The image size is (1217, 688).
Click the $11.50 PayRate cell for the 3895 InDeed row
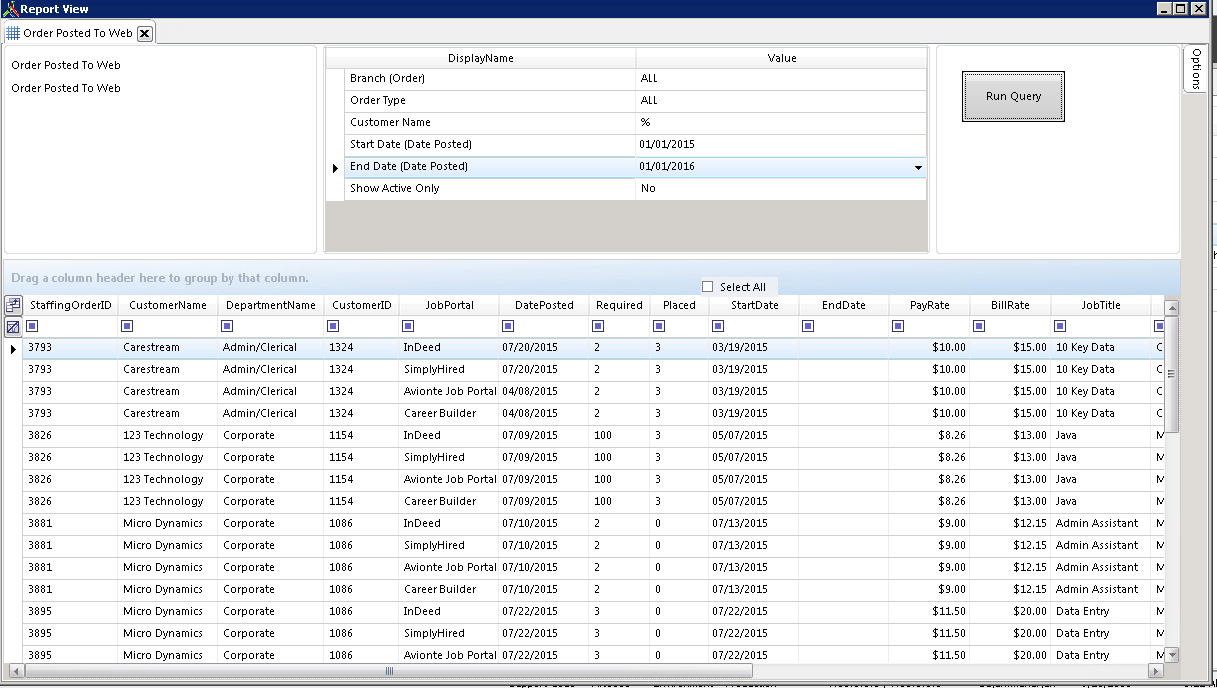click(929, 611)
